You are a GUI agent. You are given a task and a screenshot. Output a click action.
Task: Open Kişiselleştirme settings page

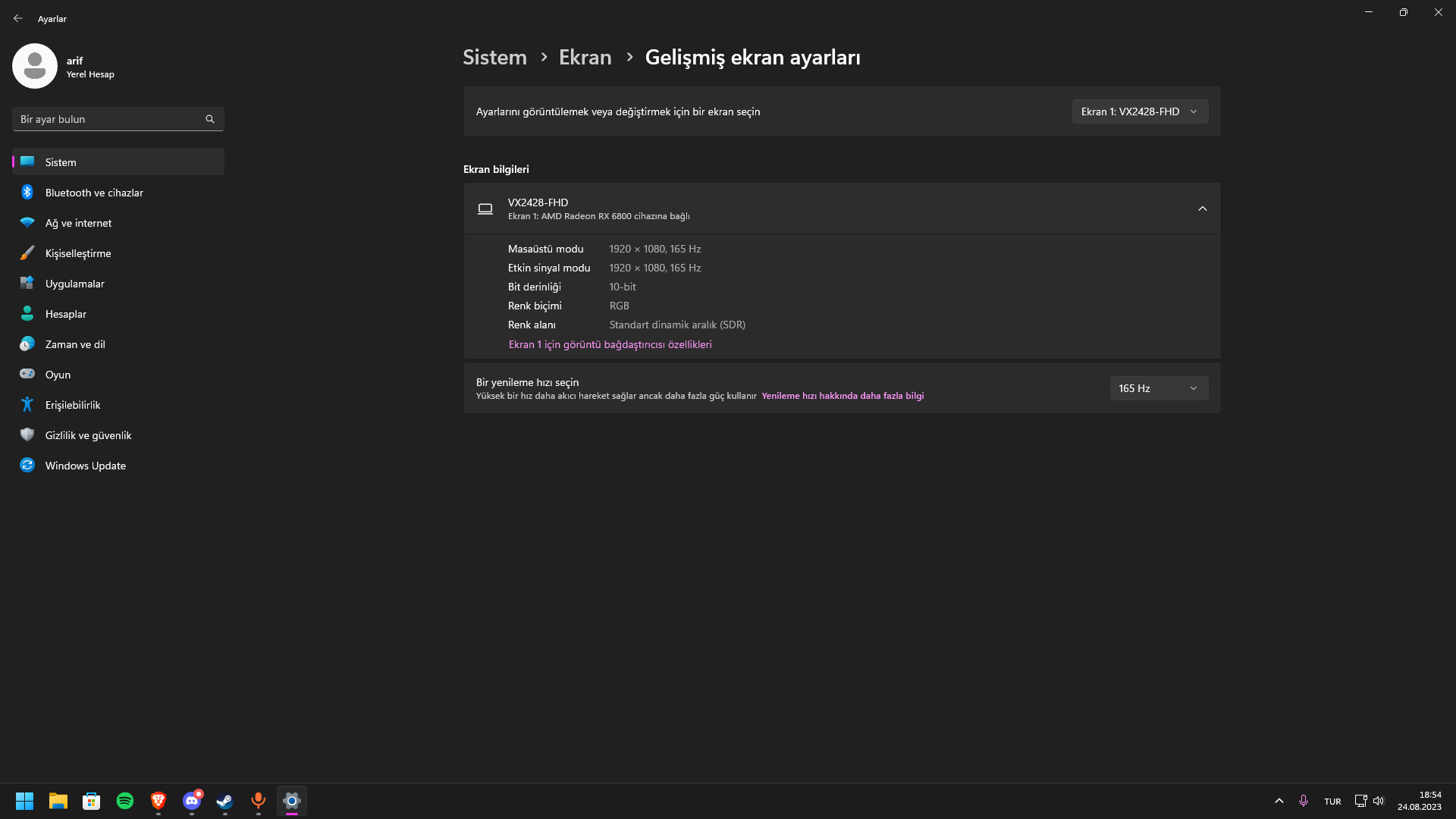tap(78, 253)
